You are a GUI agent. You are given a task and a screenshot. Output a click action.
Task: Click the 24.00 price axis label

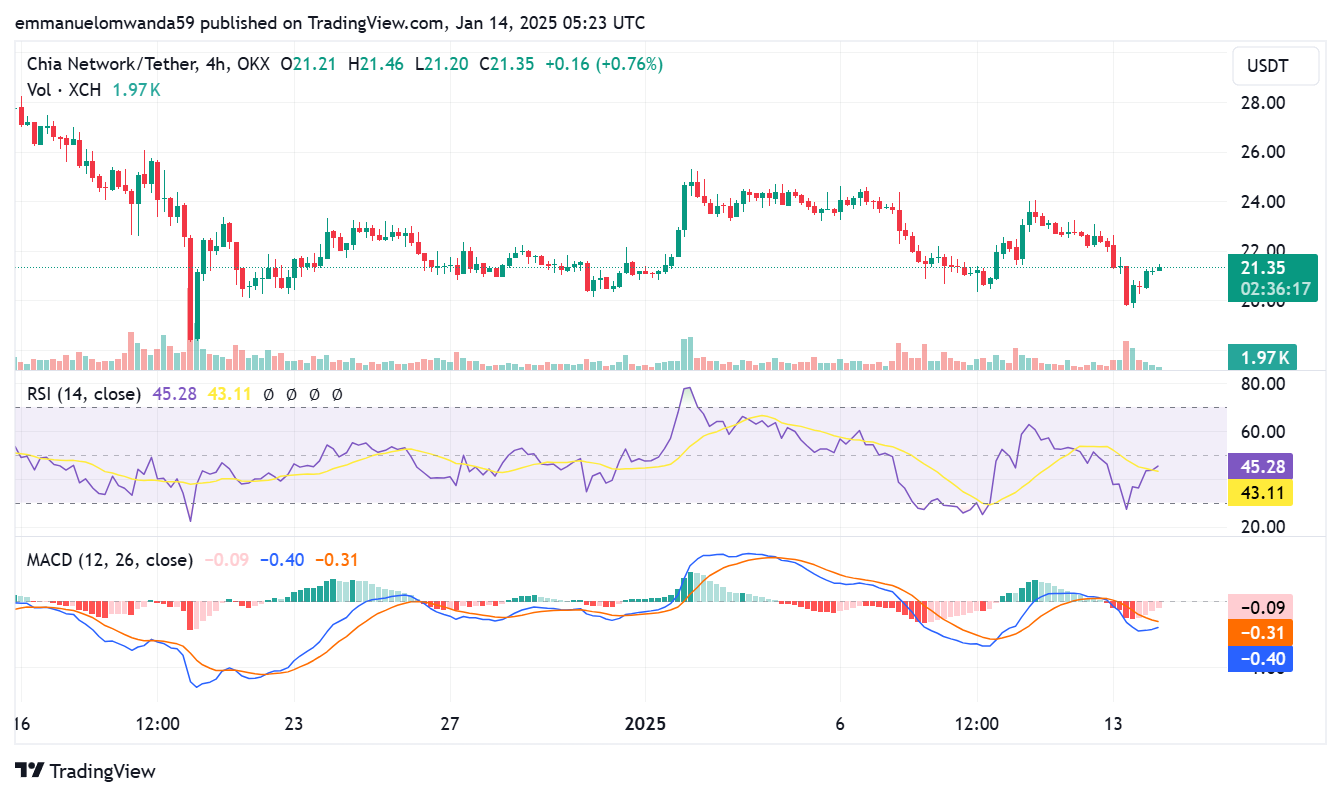tap(1262, 201)
